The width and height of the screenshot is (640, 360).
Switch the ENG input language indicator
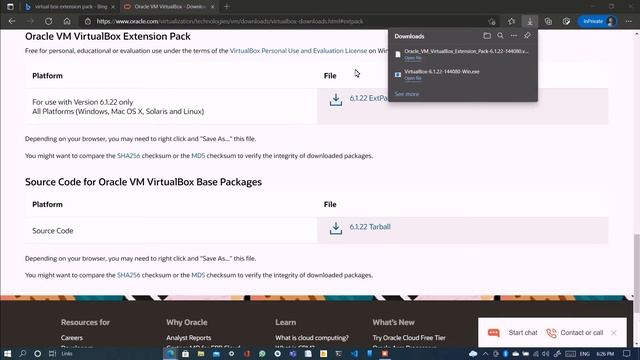(584, 353)
